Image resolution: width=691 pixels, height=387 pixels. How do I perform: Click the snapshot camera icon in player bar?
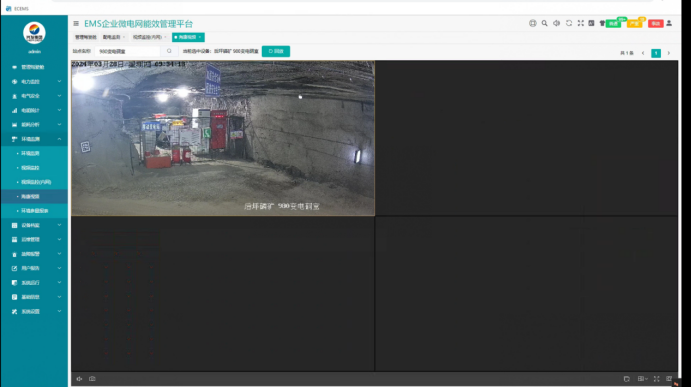(92, 379)
